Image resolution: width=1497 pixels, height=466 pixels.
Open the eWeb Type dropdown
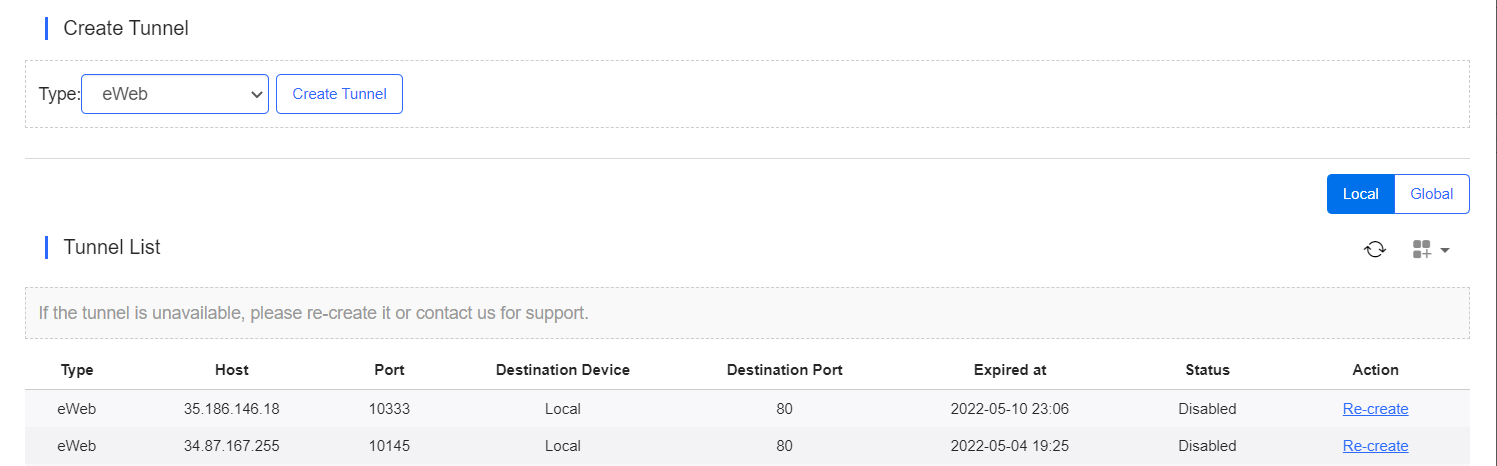point(175,94)
